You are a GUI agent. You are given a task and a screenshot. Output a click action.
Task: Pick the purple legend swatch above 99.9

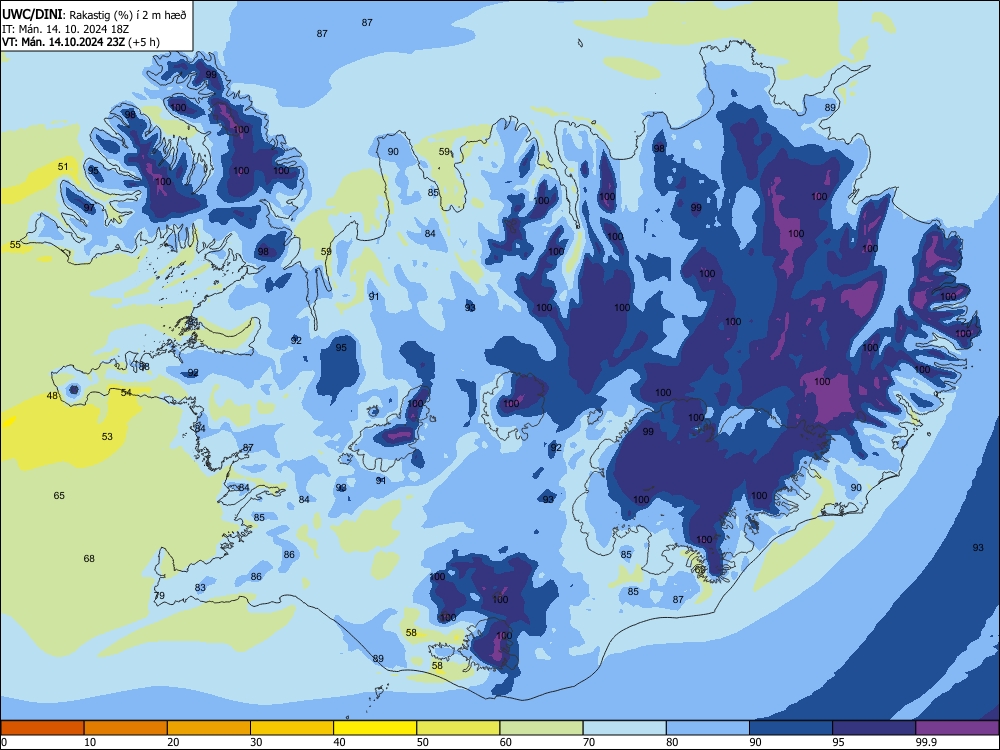(x=957, y=728)
